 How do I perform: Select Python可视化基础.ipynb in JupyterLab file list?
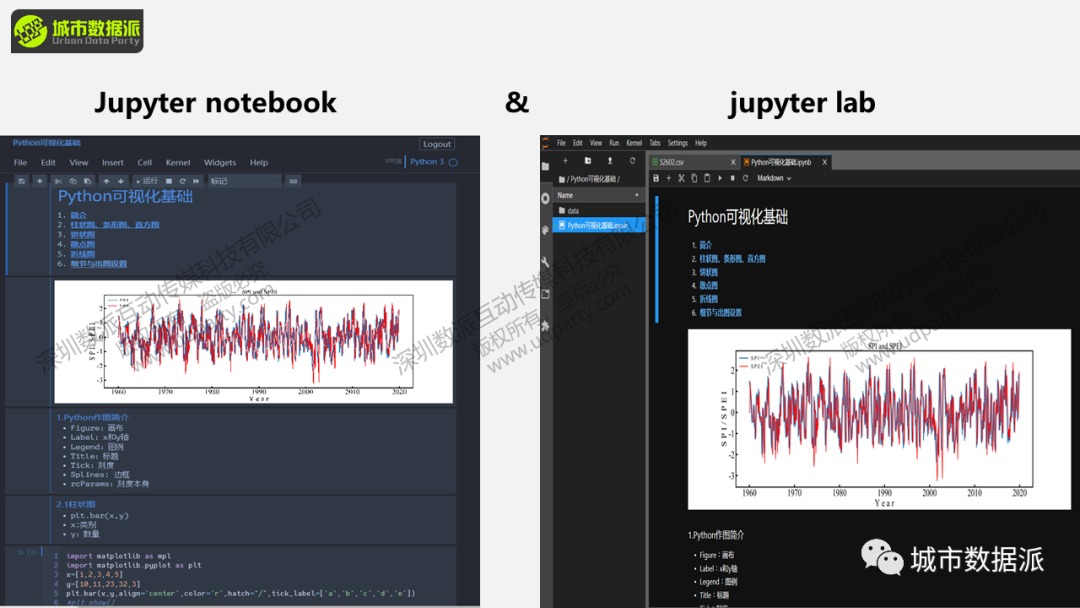tap(598, 225)
